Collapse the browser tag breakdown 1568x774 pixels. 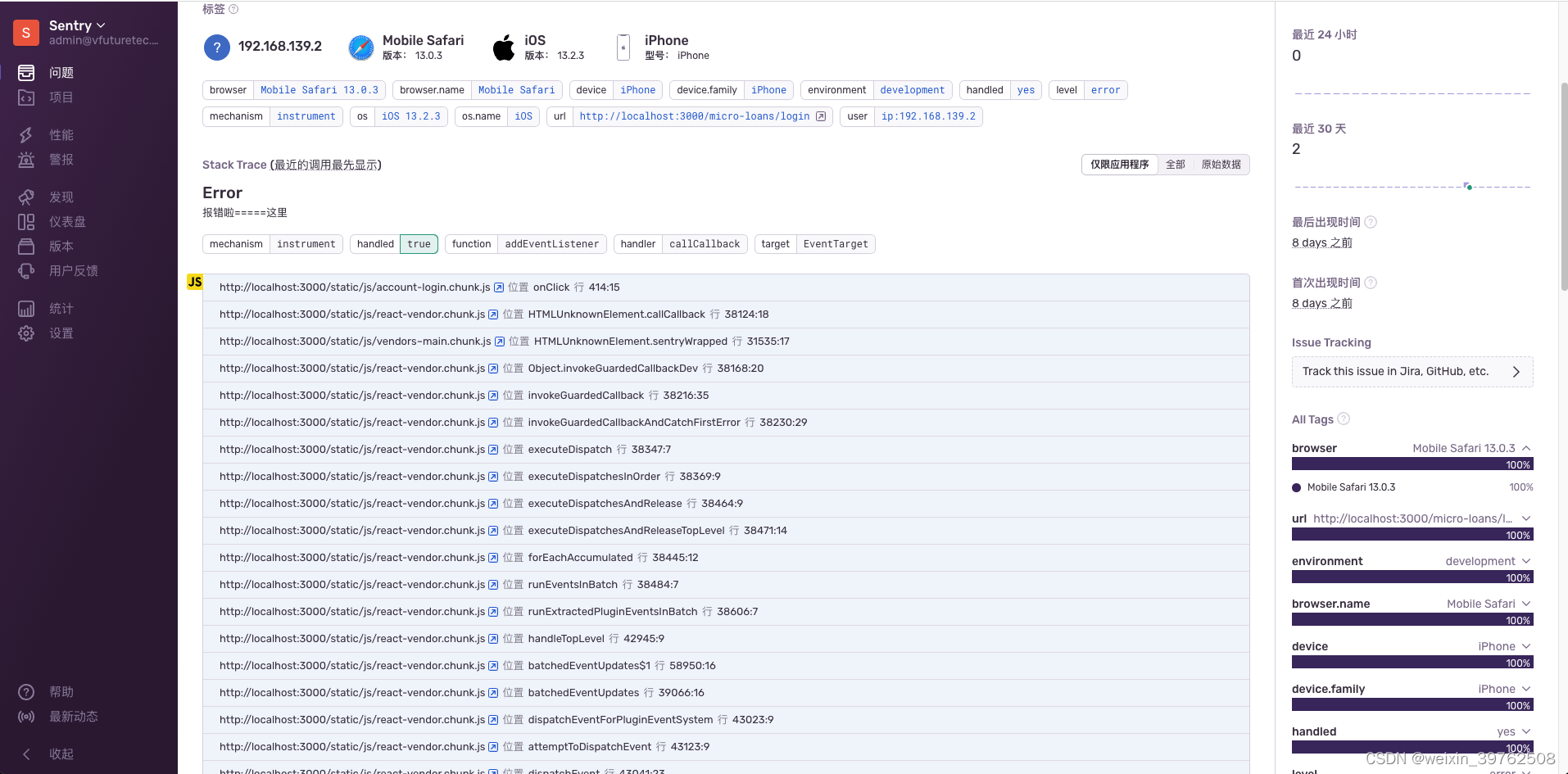point(1526,448)
